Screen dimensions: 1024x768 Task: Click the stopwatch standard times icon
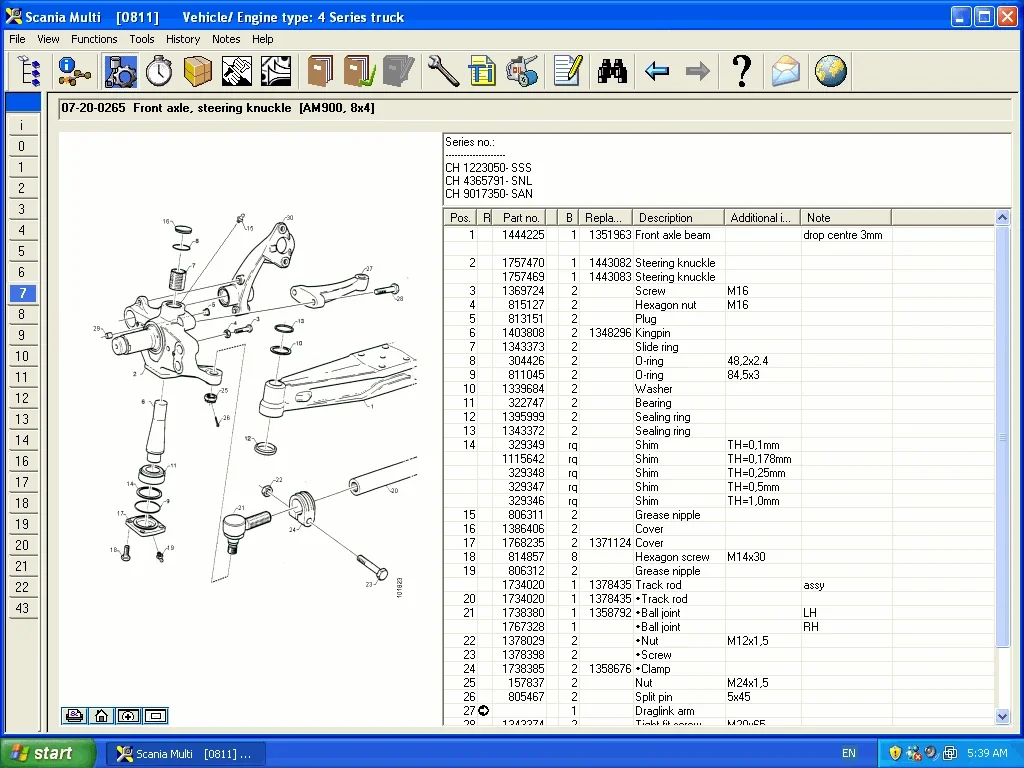pos(158,71)
